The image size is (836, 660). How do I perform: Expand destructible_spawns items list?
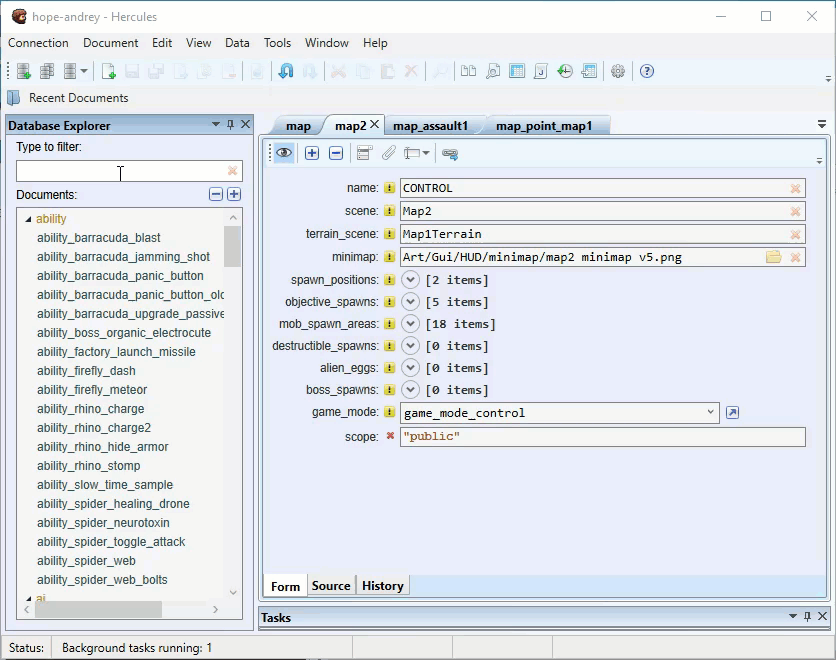tap(410, 345)
